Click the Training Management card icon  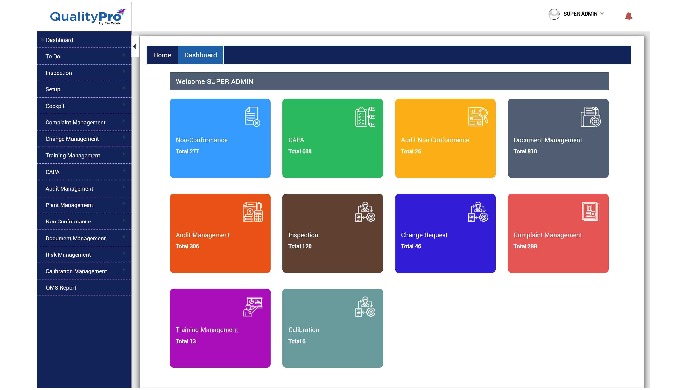click(x=253, y=307)
